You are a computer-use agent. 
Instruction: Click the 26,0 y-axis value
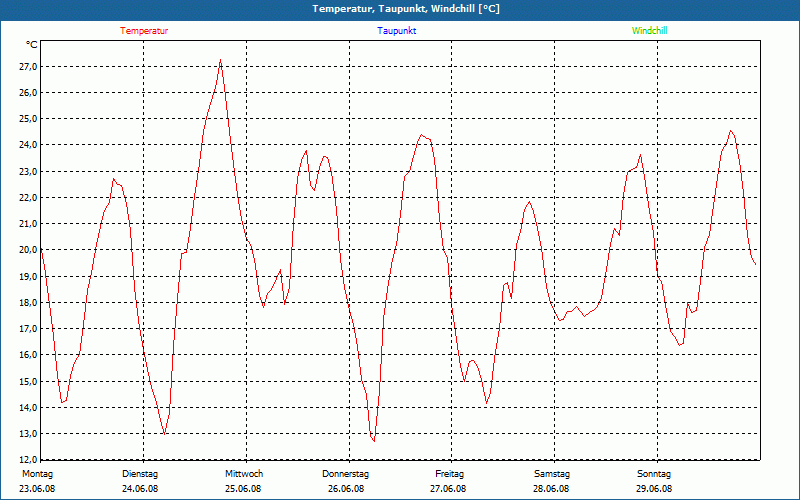pos(29,93)
